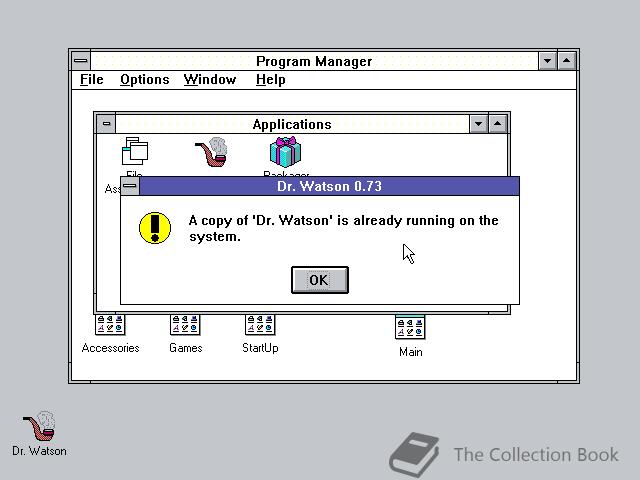The image size is (640, 480).
Task: Click the Dr. Watson pipe icon in Applications window
Action: 211,152
